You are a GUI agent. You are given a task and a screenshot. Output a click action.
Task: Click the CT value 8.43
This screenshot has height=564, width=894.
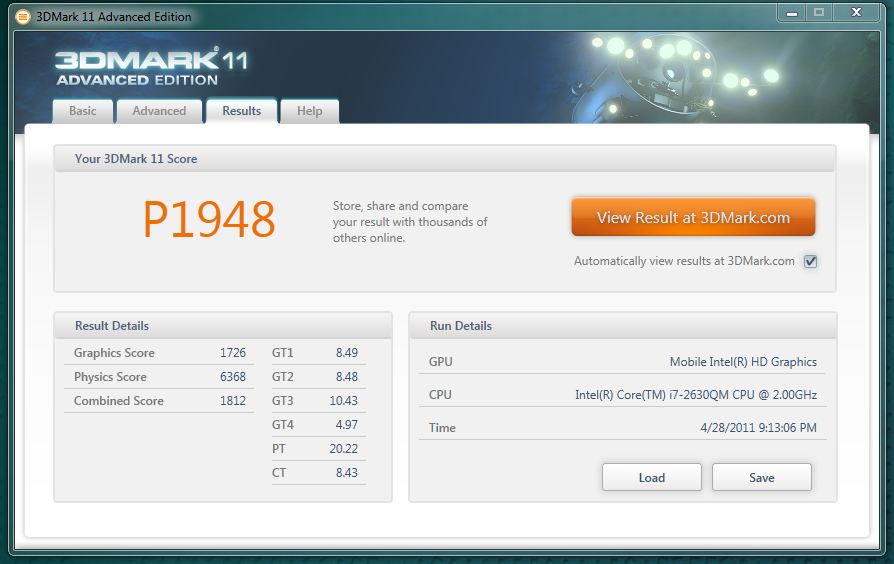(x=347, y=473)
